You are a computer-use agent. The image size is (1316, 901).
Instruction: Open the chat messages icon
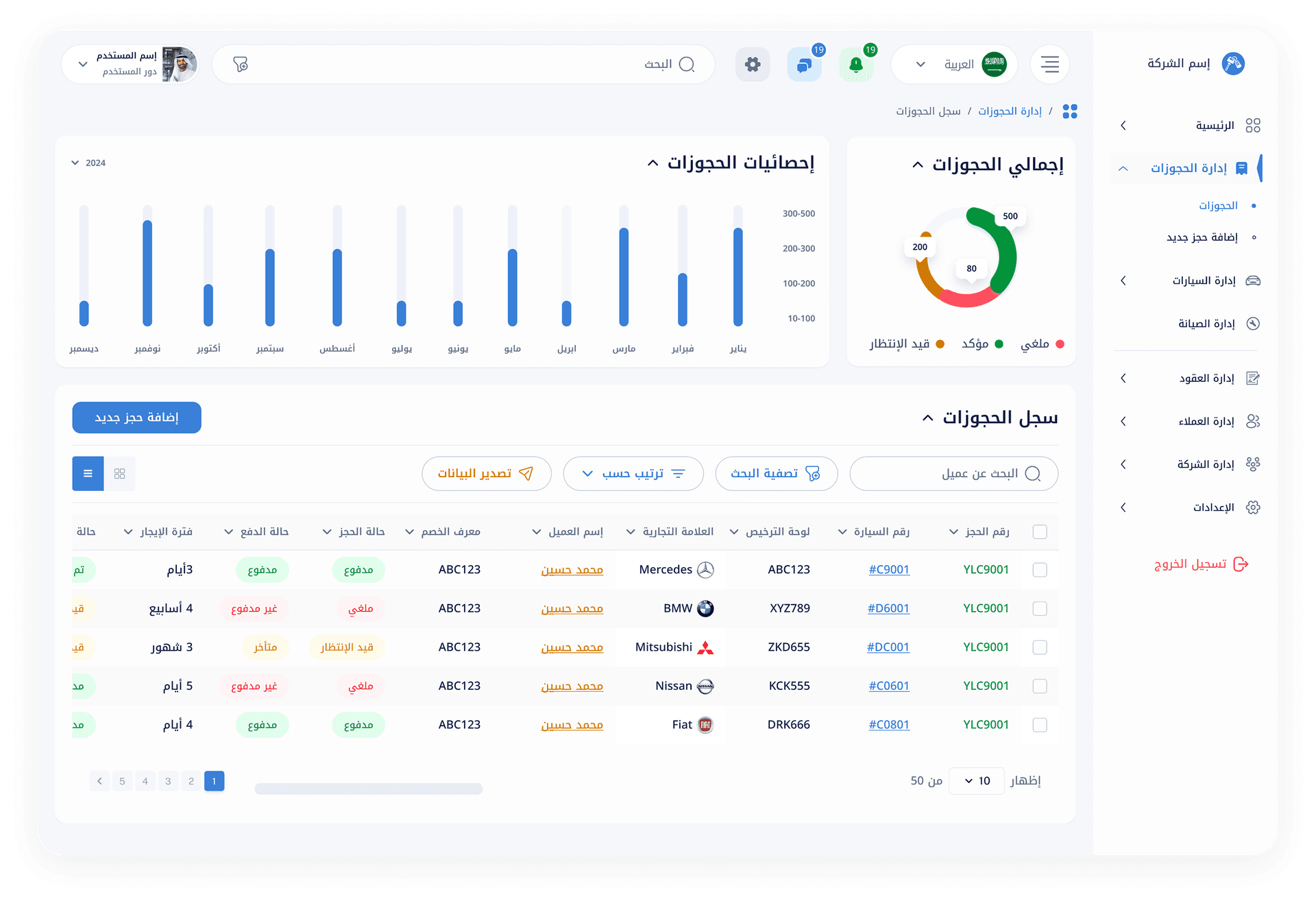[x=804, y=65]
